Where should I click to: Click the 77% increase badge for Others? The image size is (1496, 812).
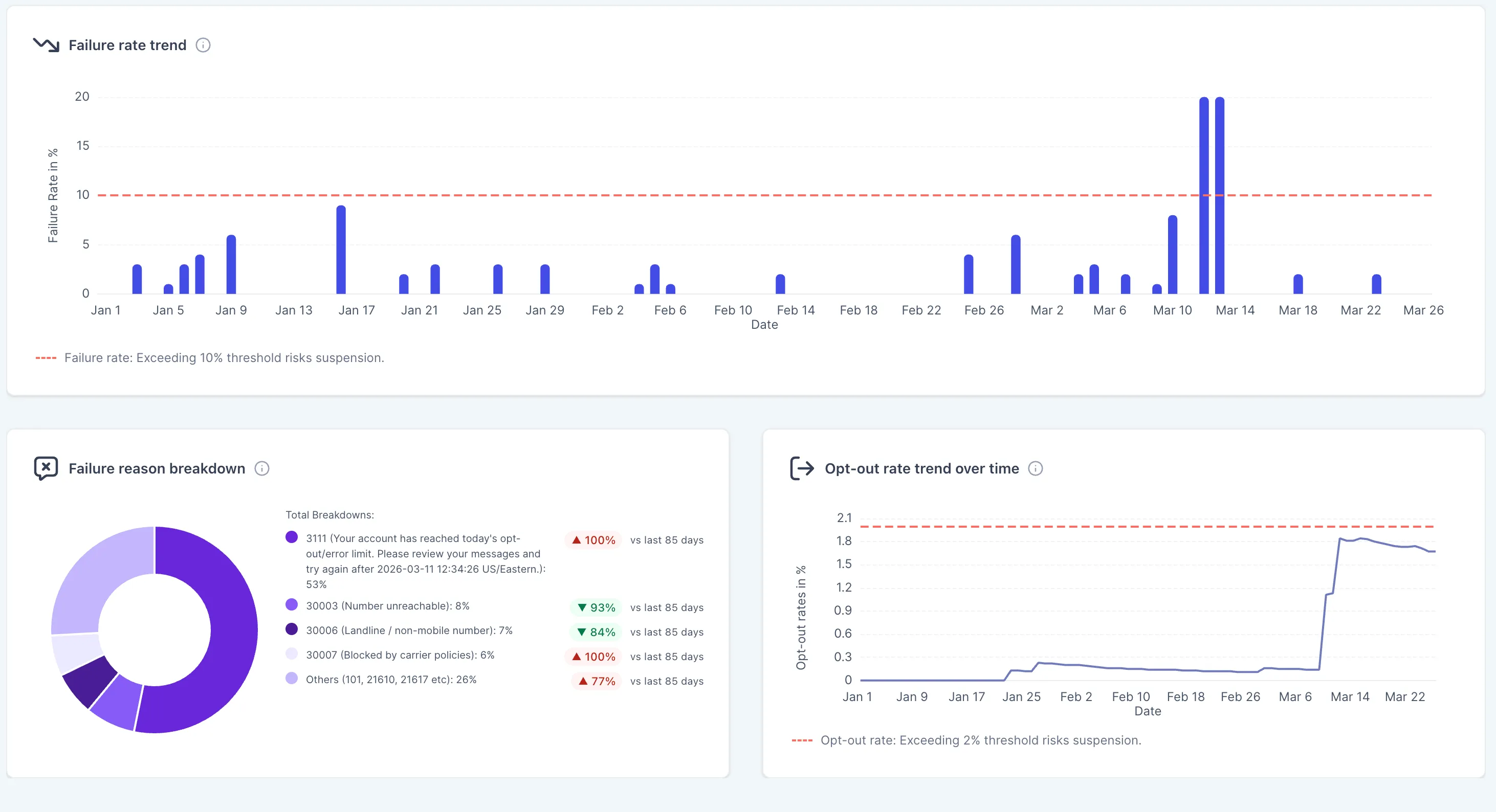click(x=595, y=681)
